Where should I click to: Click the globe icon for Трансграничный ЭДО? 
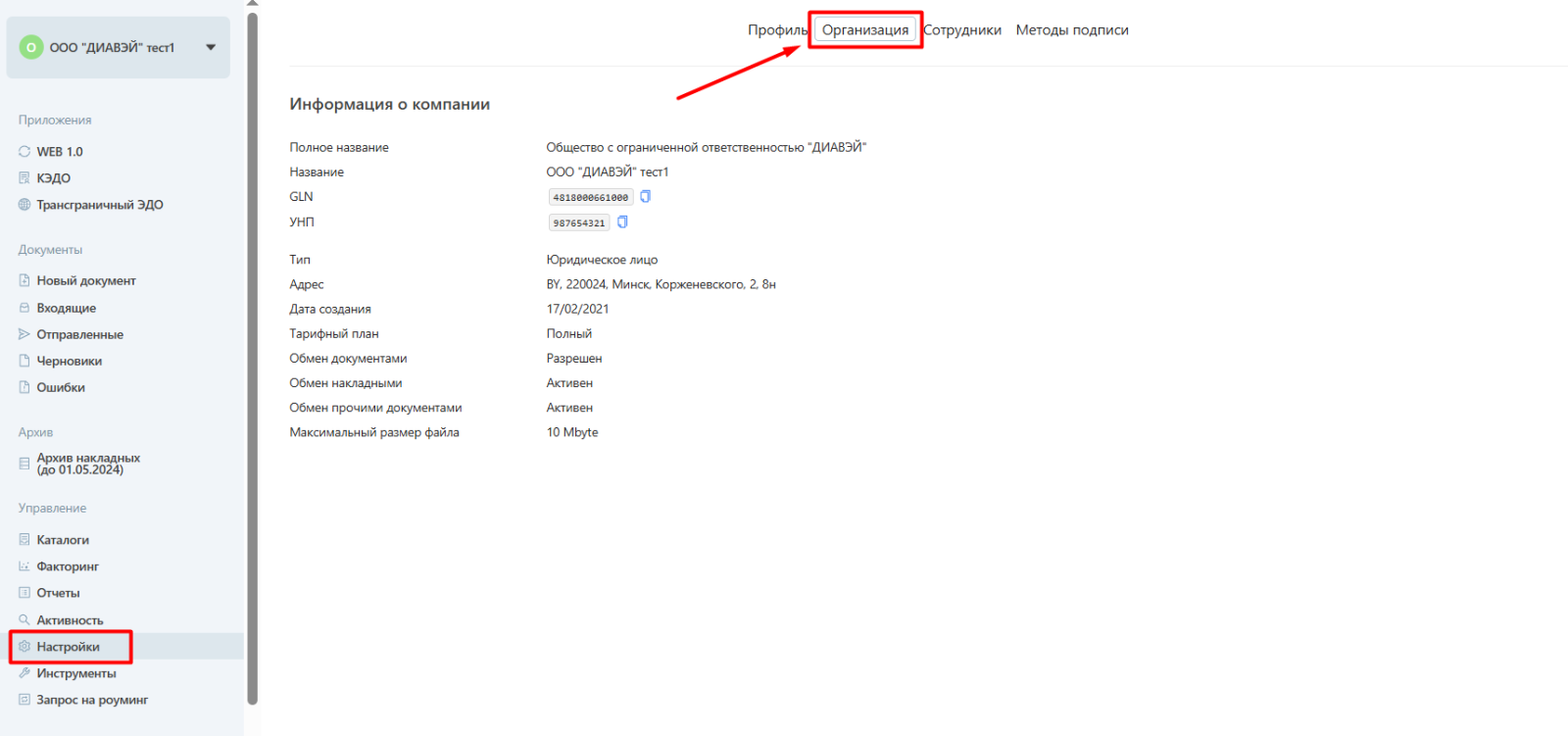[x=24, y=205]
